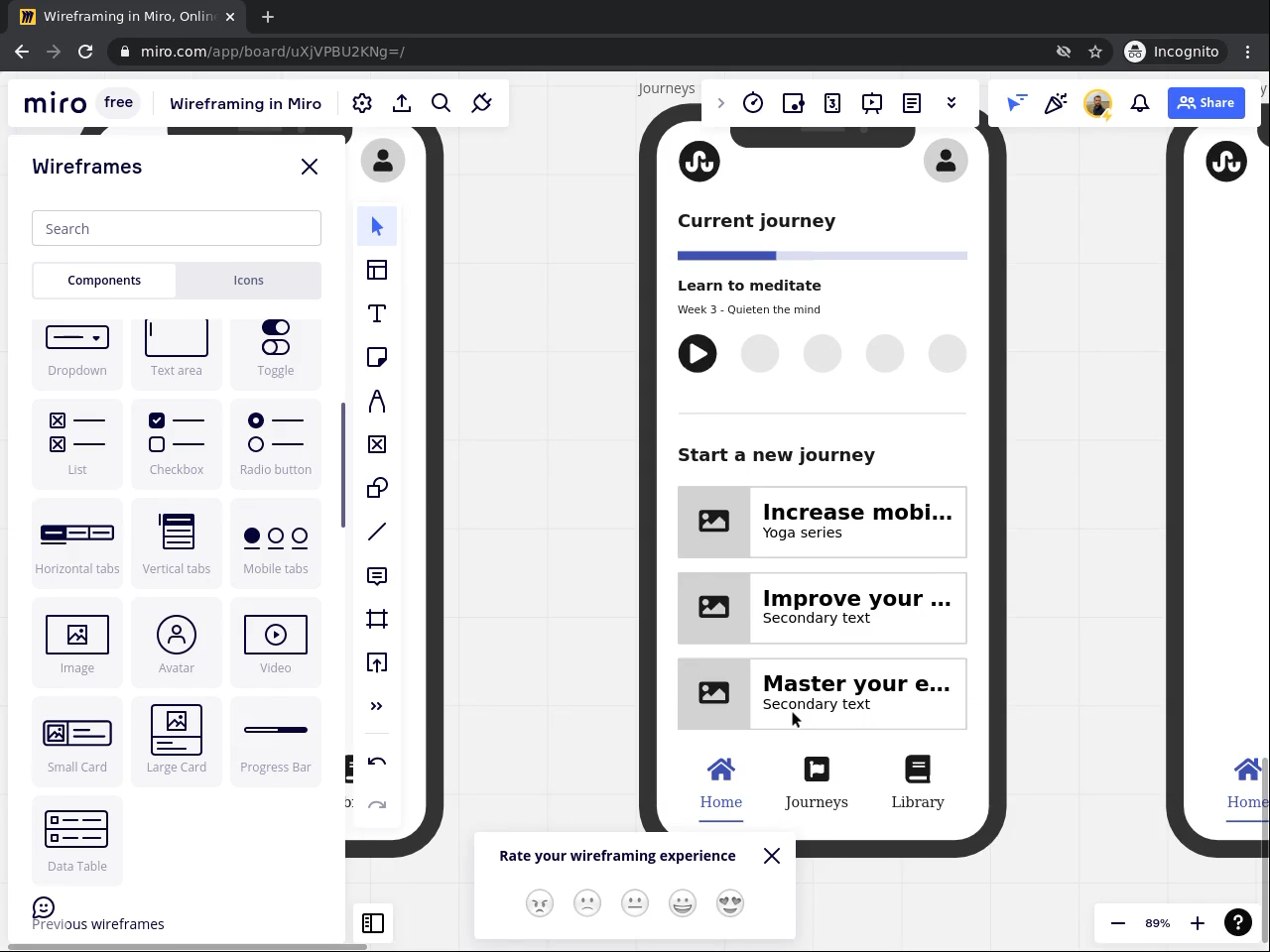
Task: Select the Text tool
Action: click(x=377, y=313)
